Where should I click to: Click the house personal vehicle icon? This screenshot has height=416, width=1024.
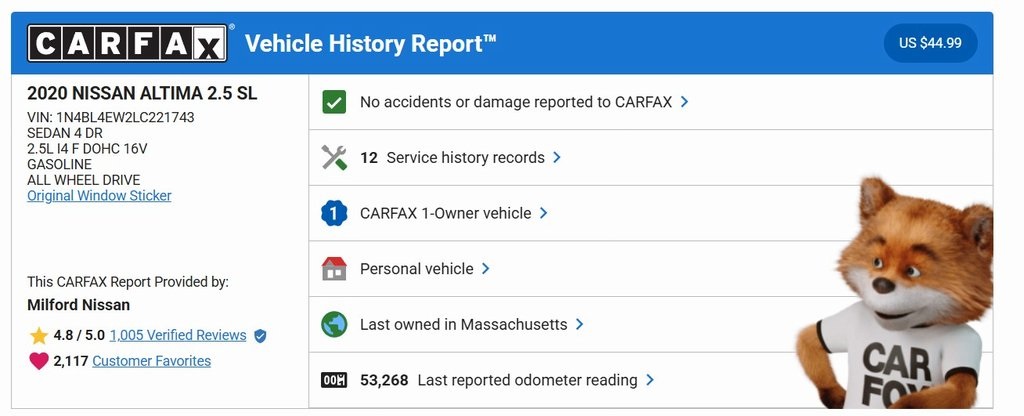point(334,269)
